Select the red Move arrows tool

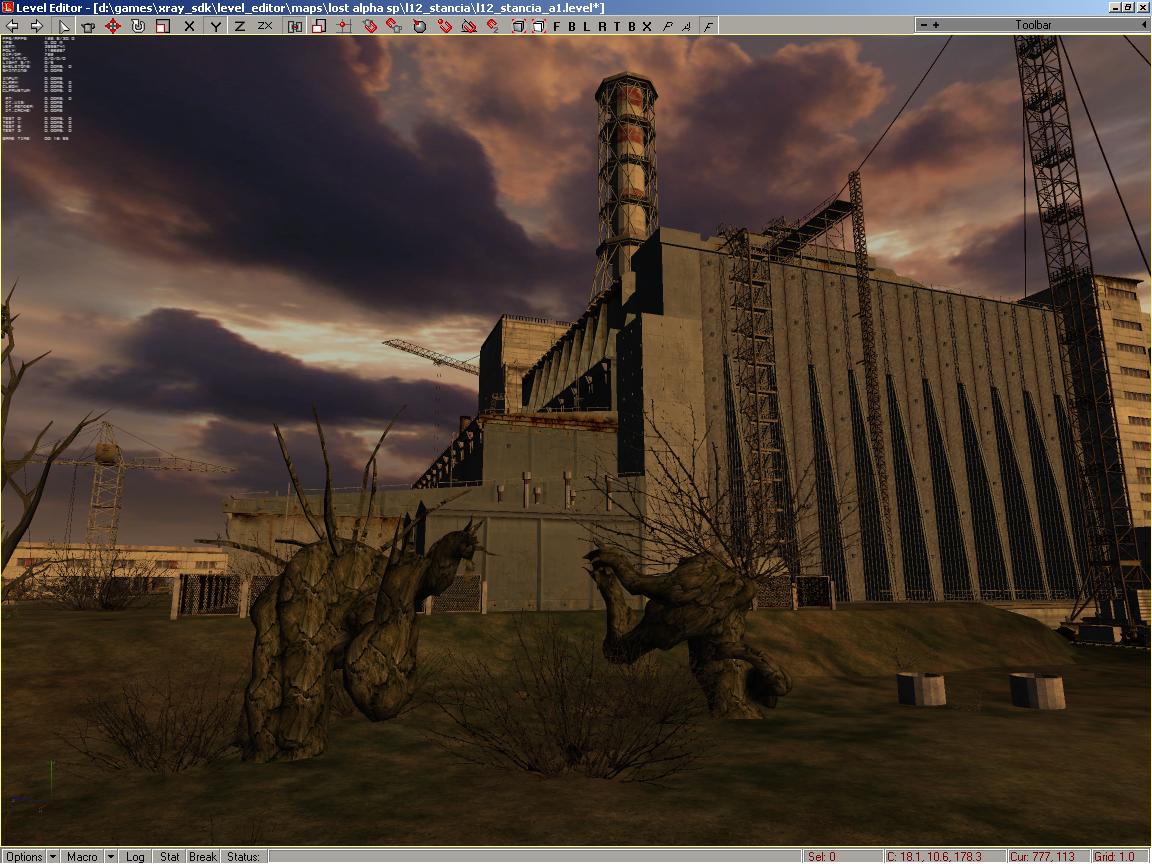pos(112,26)
